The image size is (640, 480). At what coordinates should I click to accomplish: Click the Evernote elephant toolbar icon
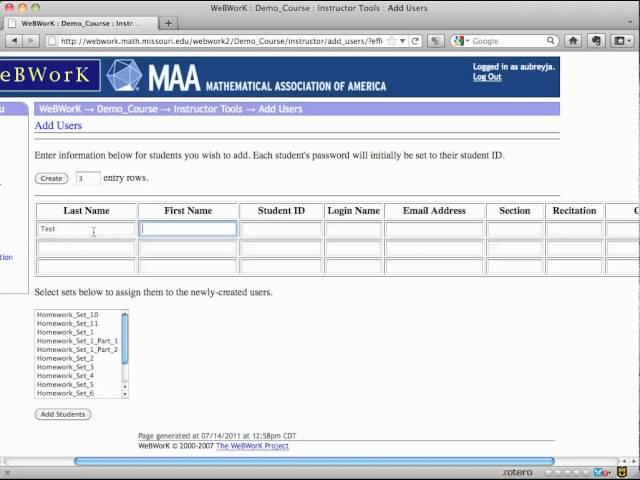tap(596, 41)
